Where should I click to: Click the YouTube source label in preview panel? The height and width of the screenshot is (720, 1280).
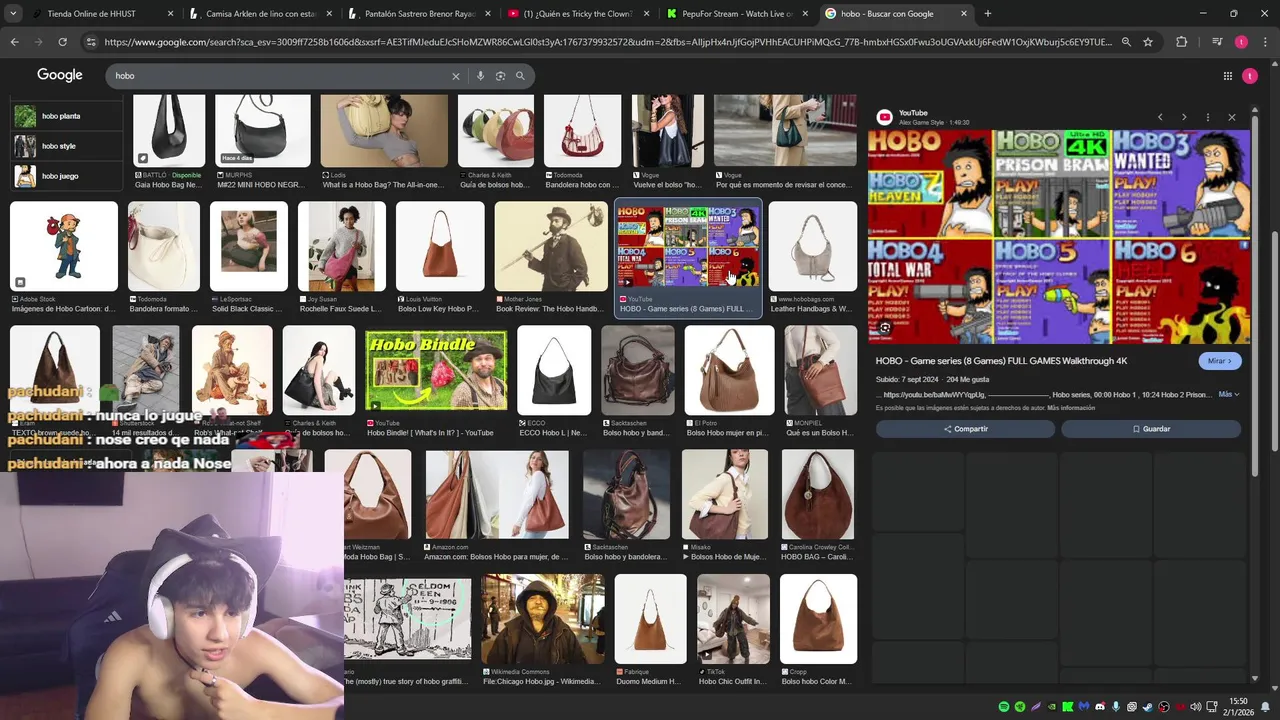[913, 113]
